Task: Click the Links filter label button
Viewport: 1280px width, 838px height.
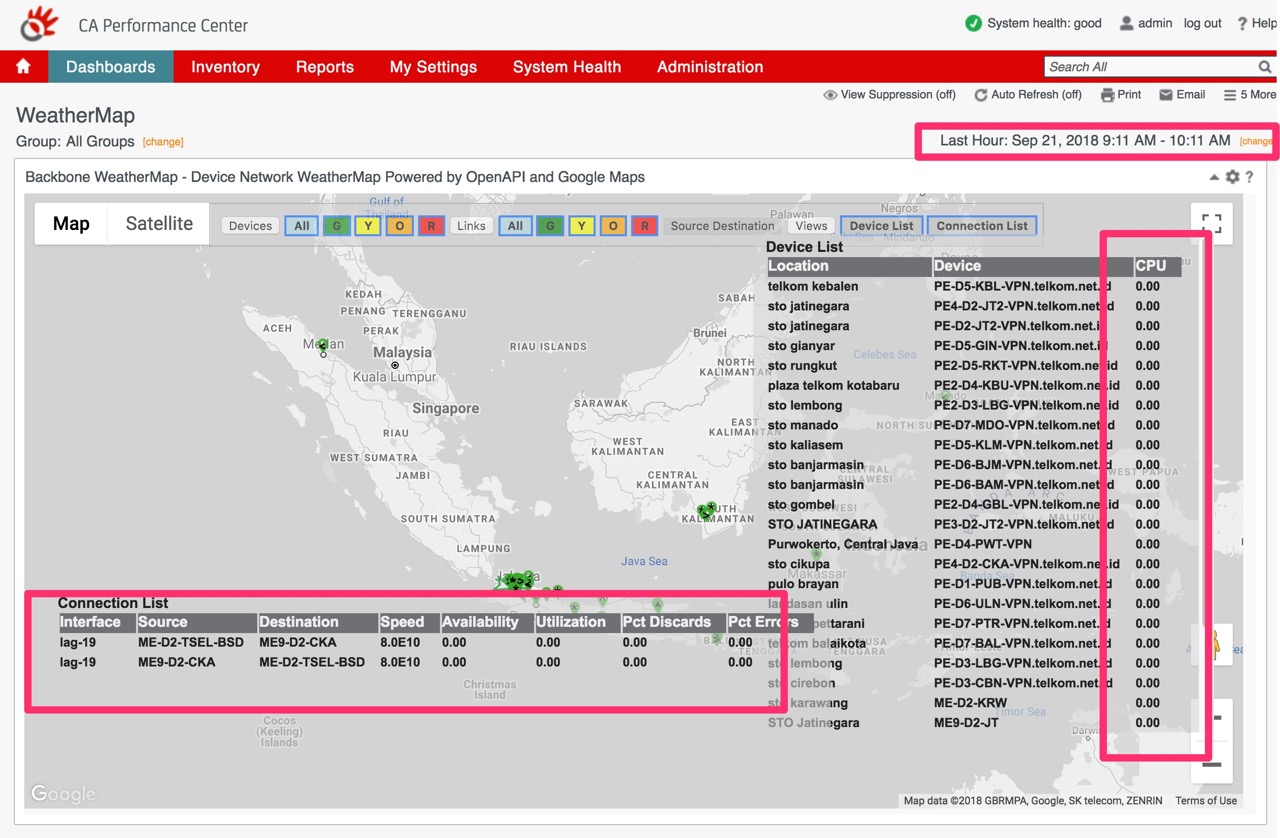Action: pos(471,226)
